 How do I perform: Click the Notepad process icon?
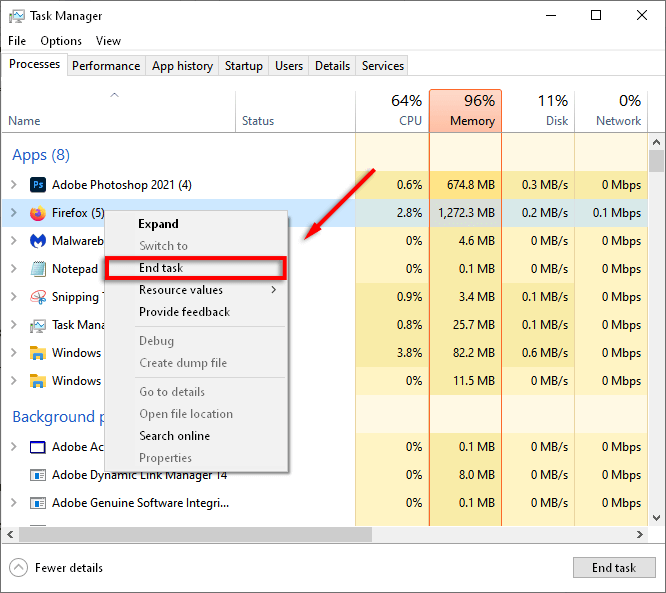click(38, 269)
